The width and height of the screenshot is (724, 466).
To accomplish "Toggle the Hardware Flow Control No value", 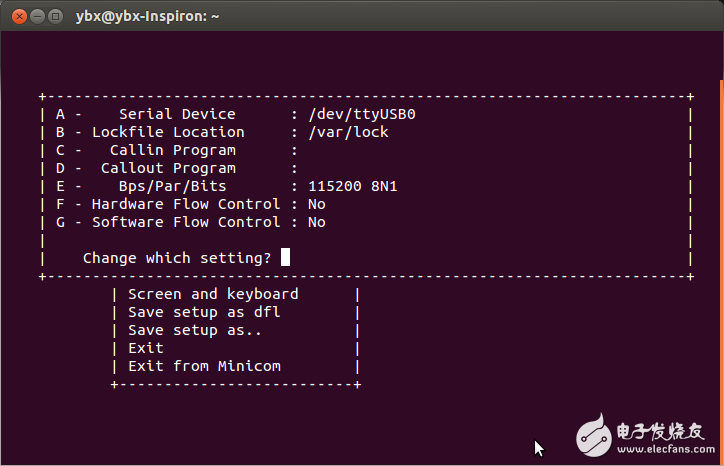I will (x=317, y=204).
